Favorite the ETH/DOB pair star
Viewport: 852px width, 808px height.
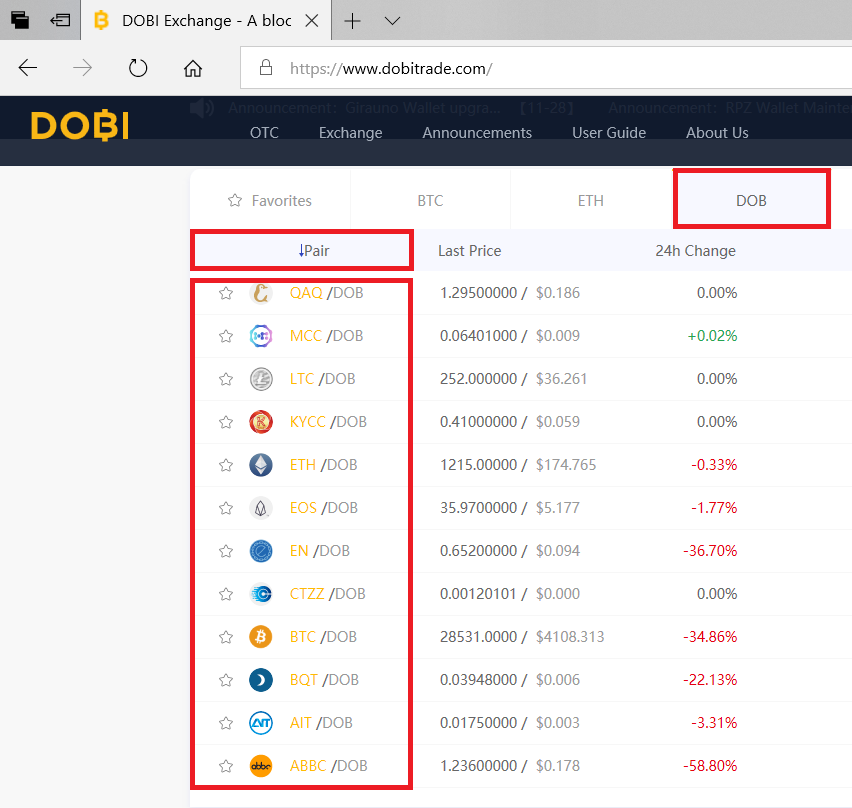pyautogui.click(x=226, y=465)
